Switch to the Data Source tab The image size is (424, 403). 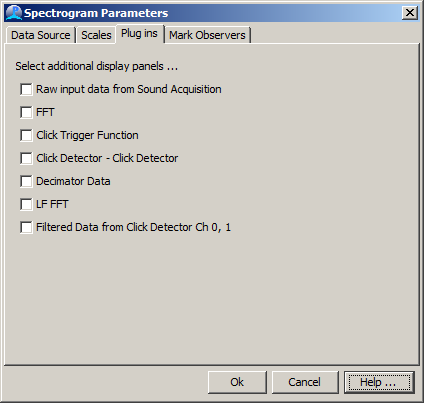click(41, 35)
